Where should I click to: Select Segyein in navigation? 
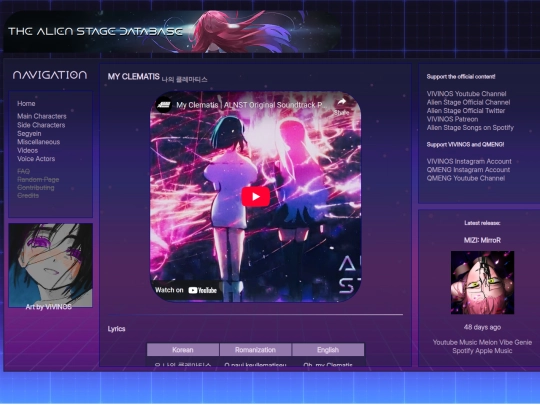29,134
